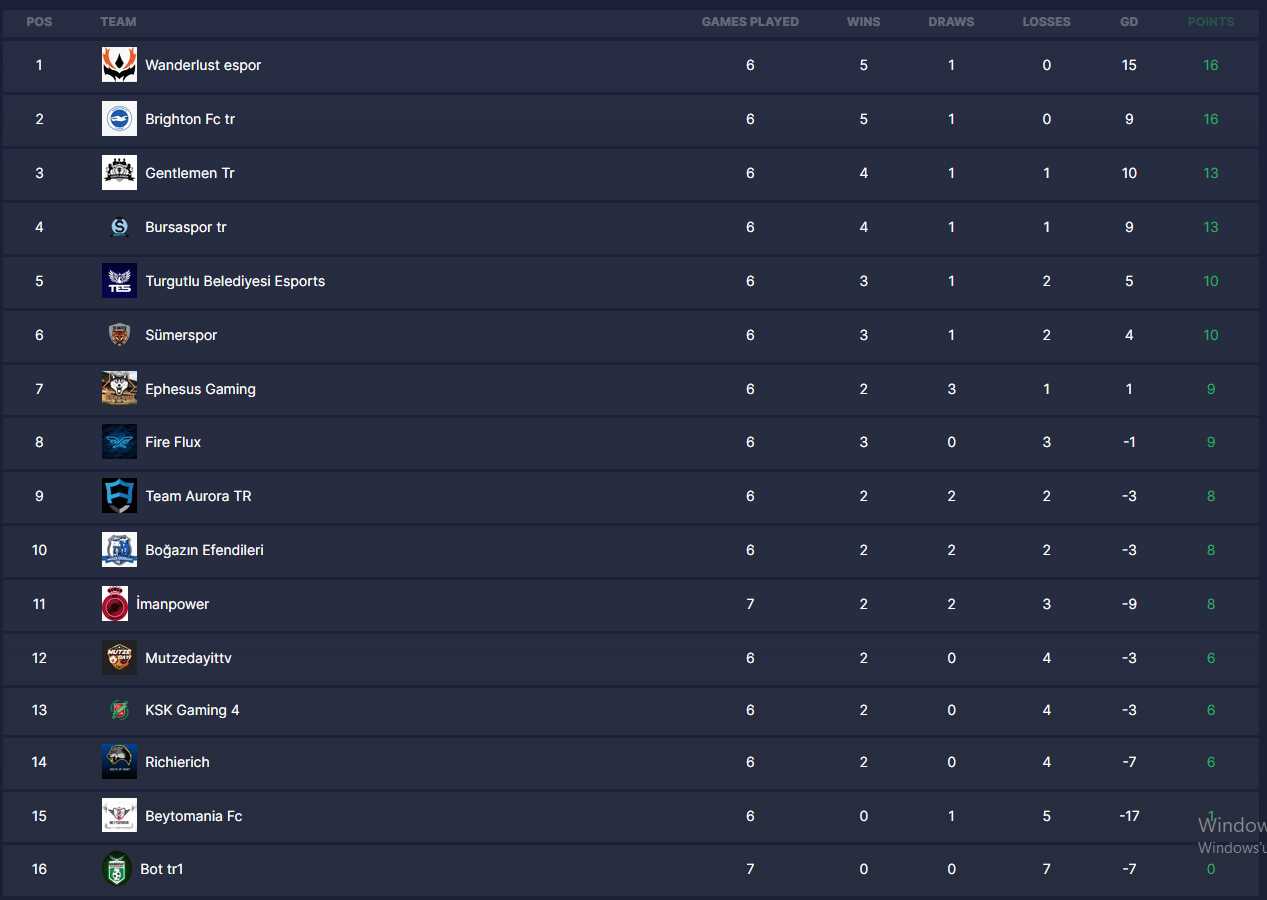Click the Wanderlust espor team logo
The image size is (1267, 900).
pyautogui.click(x=119, y=65)
